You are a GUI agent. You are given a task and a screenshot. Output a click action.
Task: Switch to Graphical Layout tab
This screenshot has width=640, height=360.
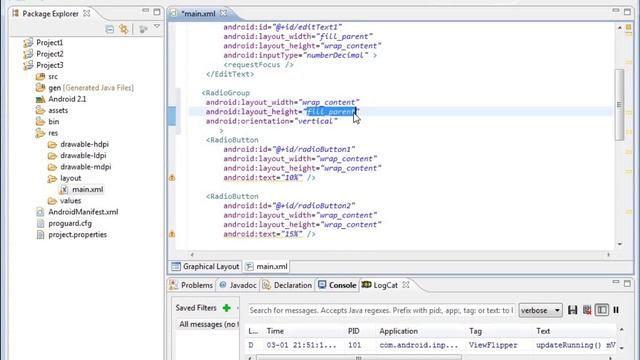[205, 267]
